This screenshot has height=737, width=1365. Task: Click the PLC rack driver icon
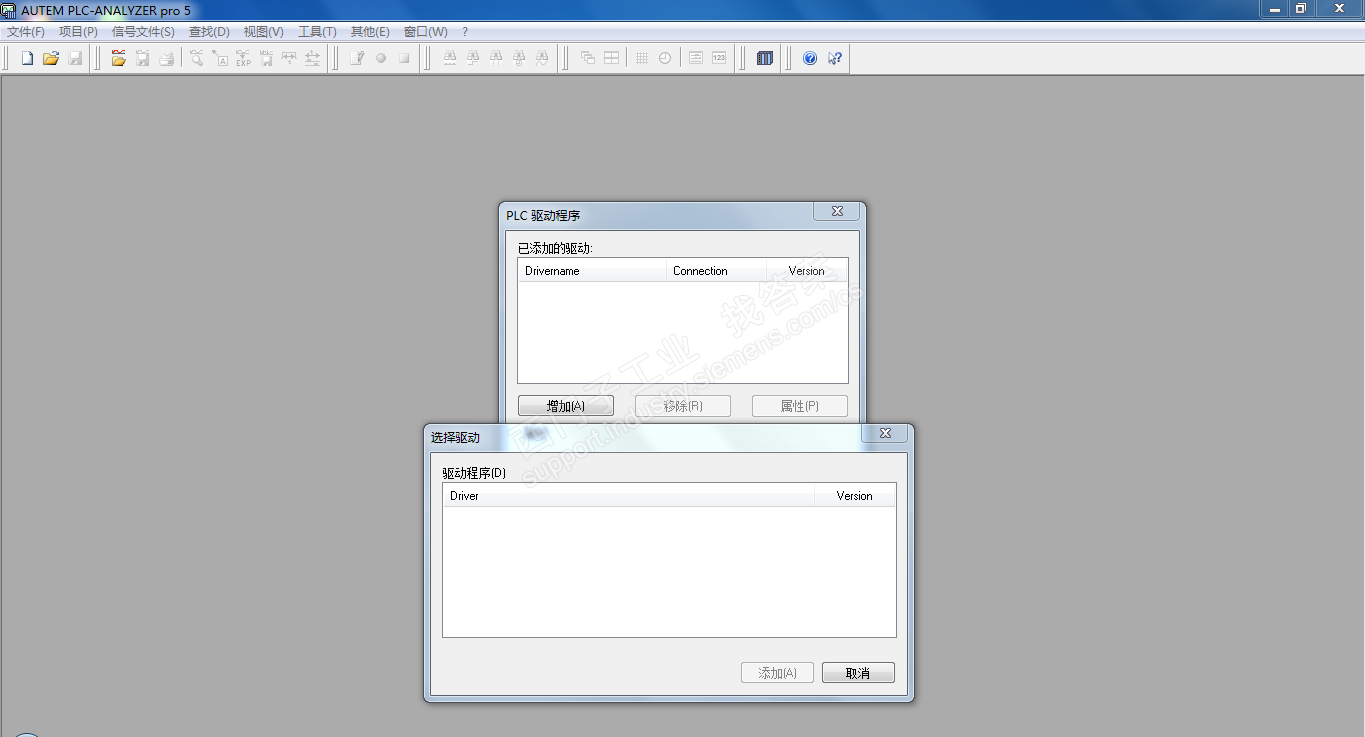[765, 58]
